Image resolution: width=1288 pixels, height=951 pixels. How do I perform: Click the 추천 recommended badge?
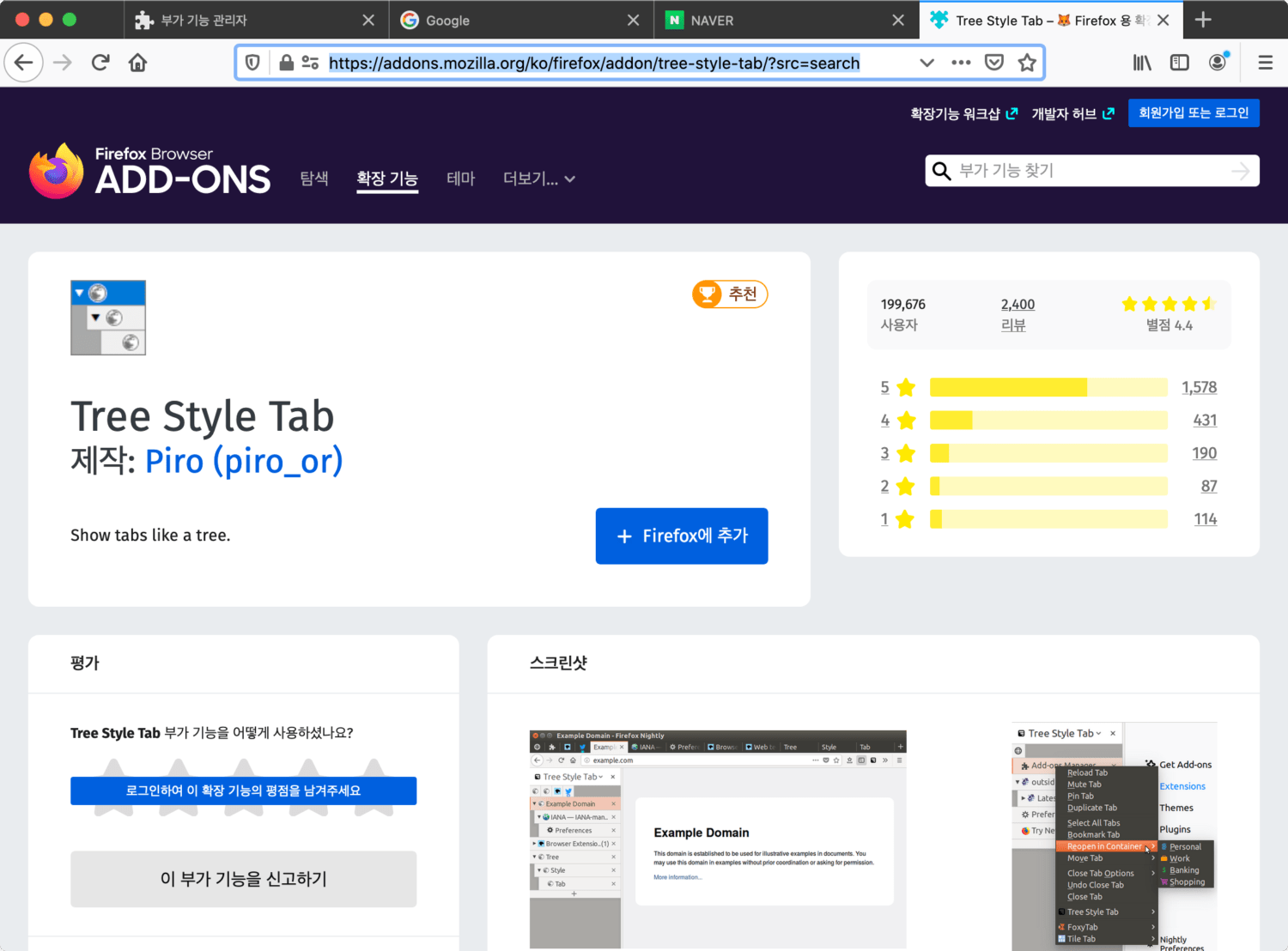coord(730,294)
